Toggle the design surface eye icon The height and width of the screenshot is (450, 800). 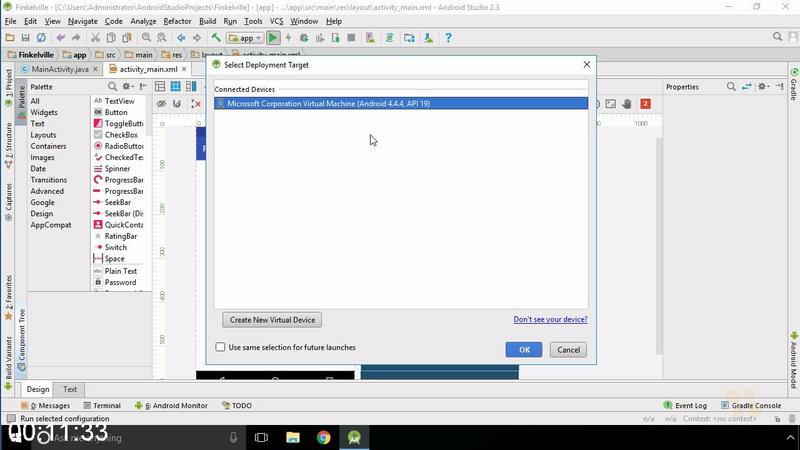[x=161, y=104]
